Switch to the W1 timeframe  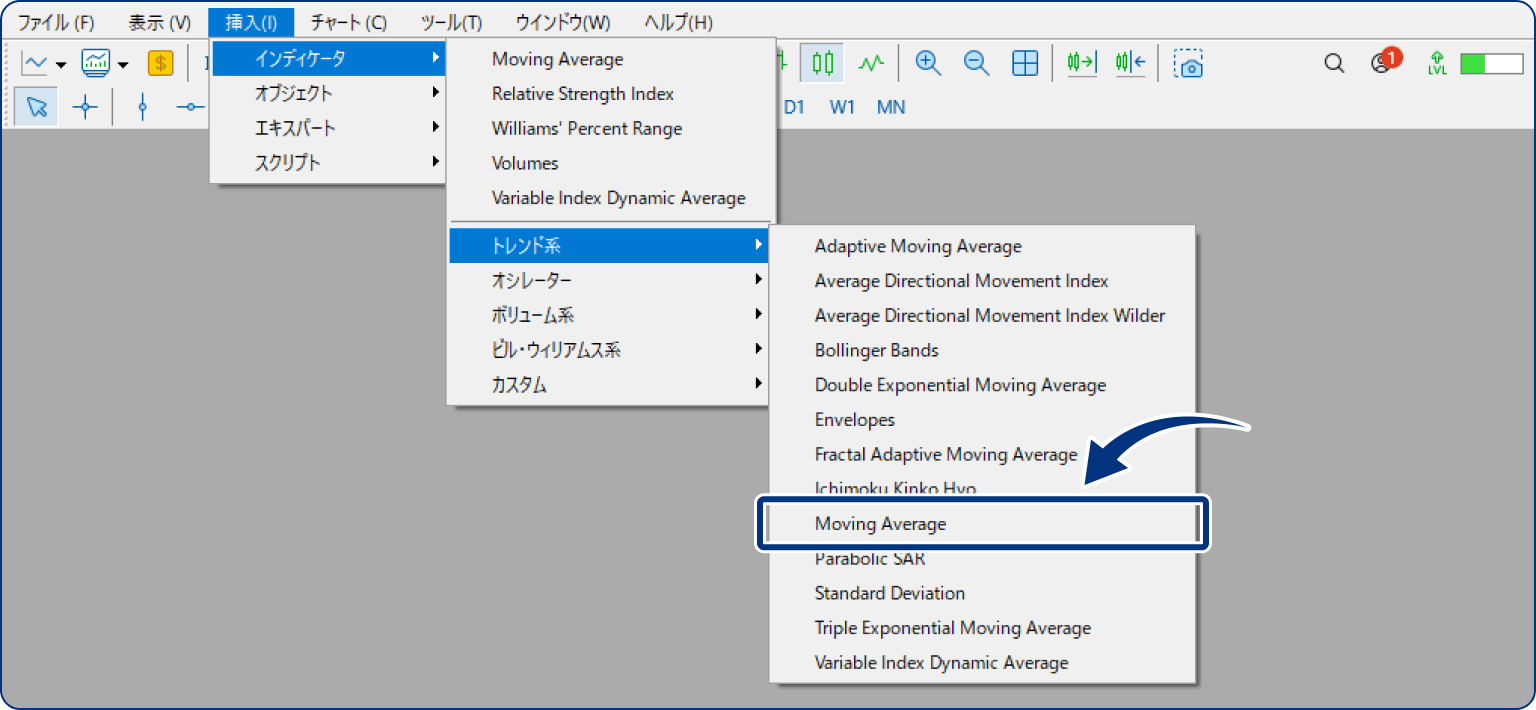coord(841,107)
